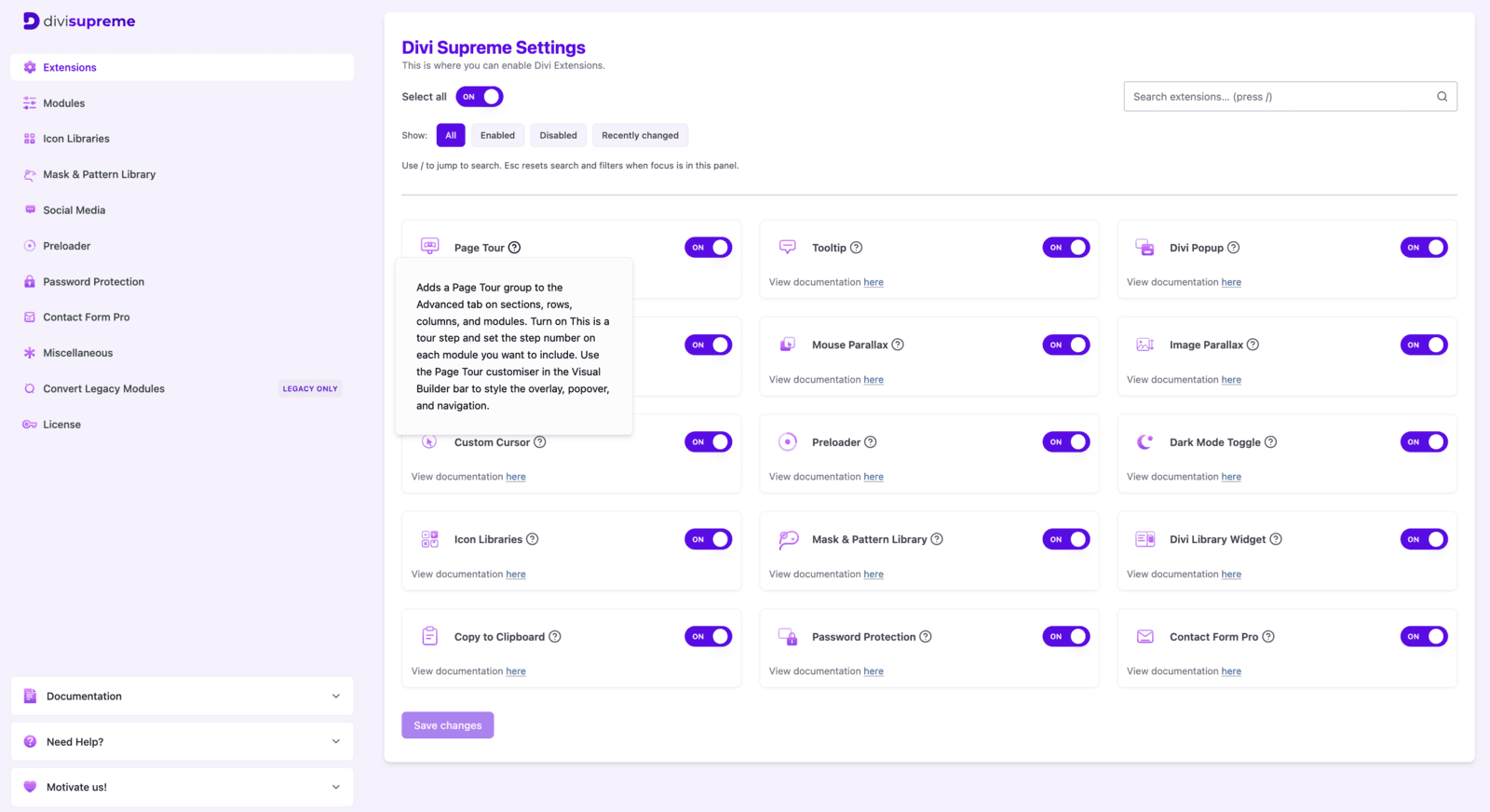Click Save changes button
Screen dimensions: 1490x812
[x=448, y=725]
